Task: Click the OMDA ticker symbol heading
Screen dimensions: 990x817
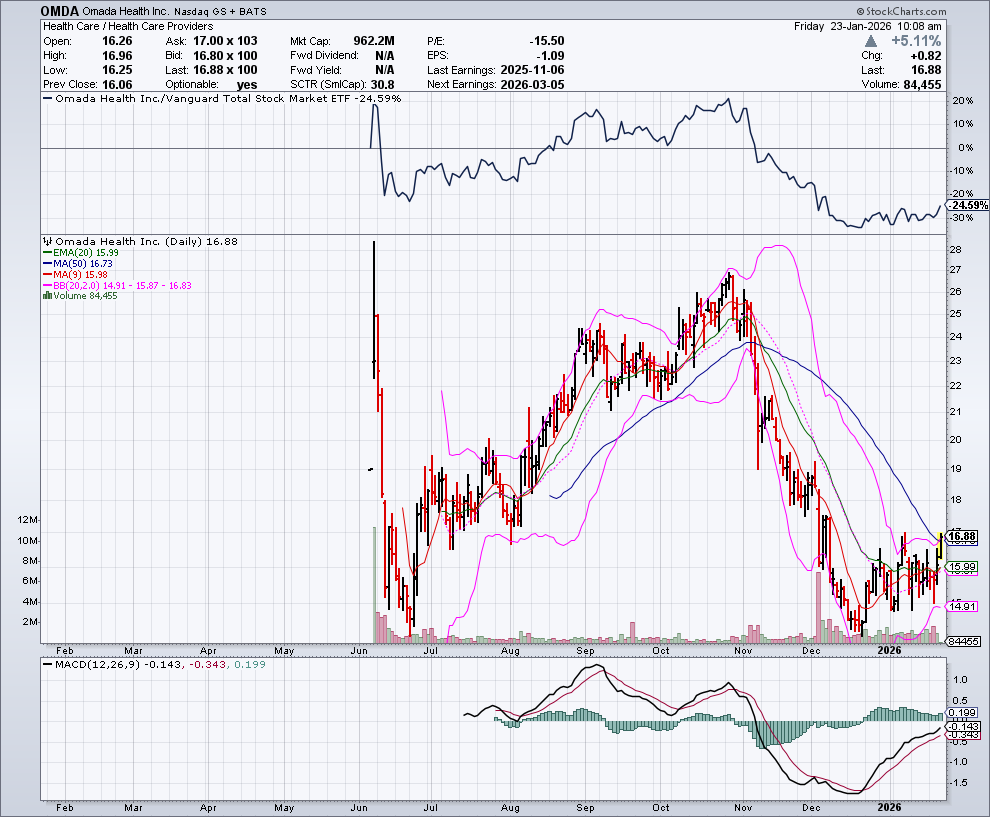Action: tap(62, 10)
